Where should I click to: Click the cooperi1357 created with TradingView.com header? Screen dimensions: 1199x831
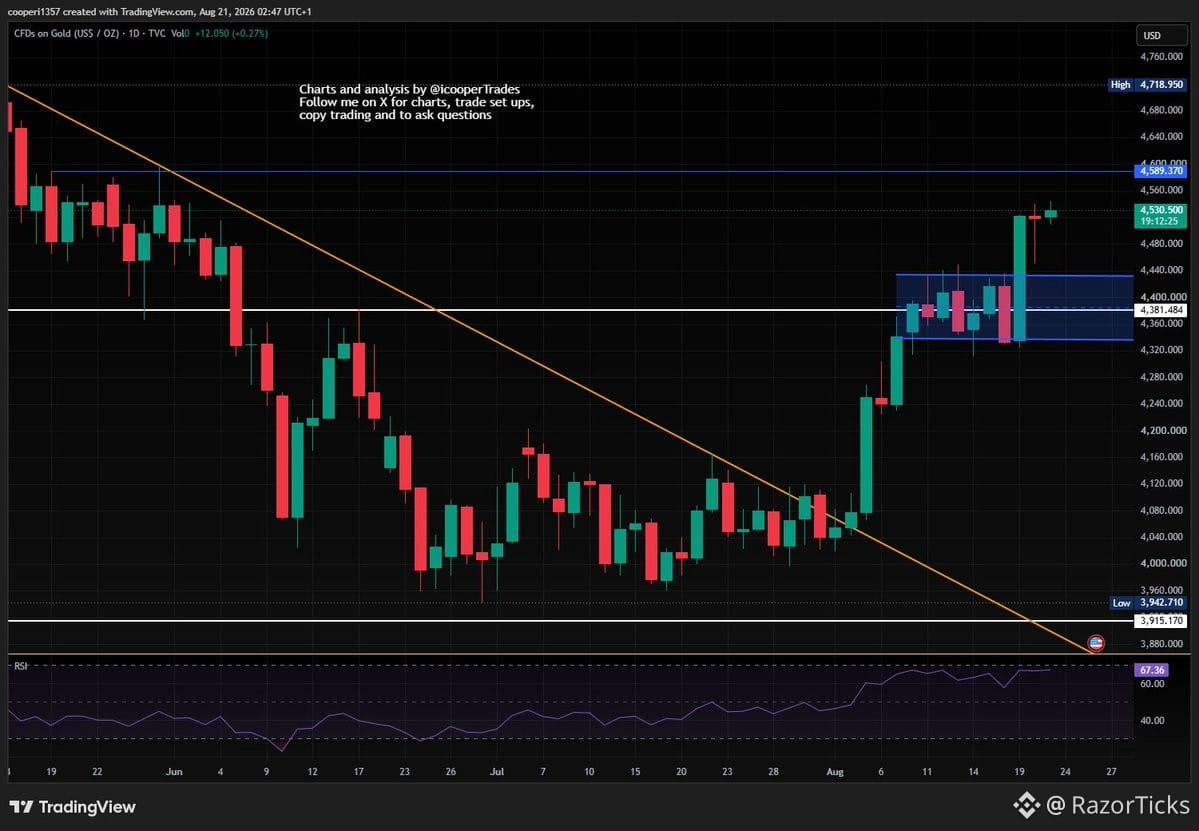160,11
